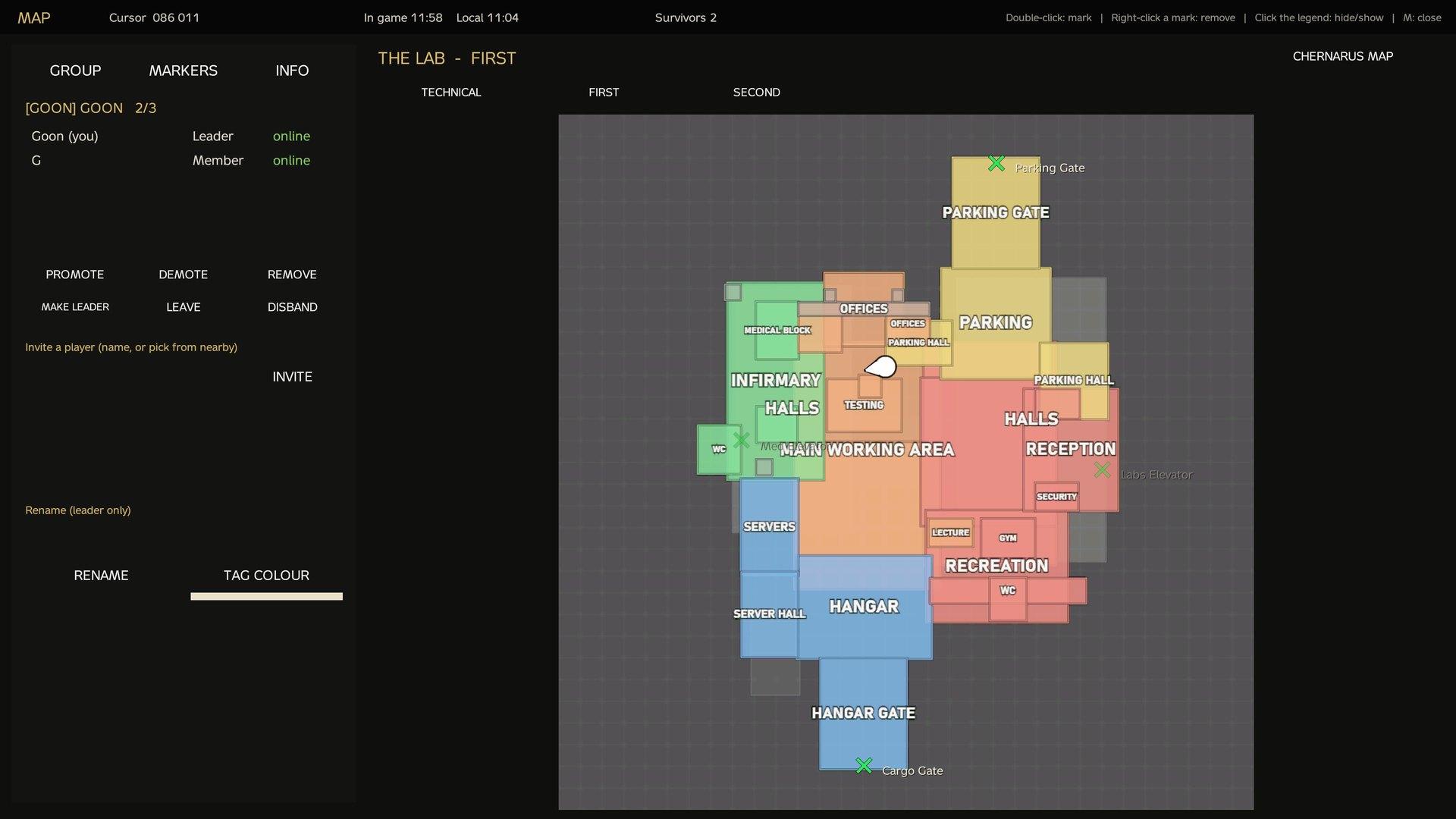
Task: Click the RENAME button
Action: [101, 576]
